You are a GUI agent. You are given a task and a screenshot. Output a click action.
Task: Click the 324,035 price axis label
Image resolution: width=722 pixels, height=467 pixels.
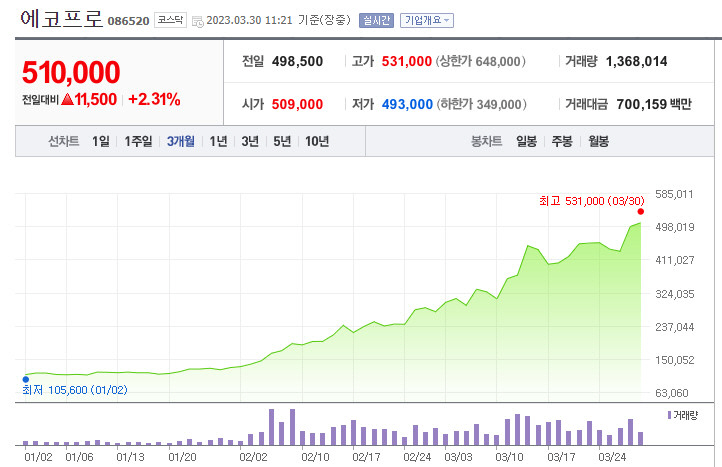675,294
